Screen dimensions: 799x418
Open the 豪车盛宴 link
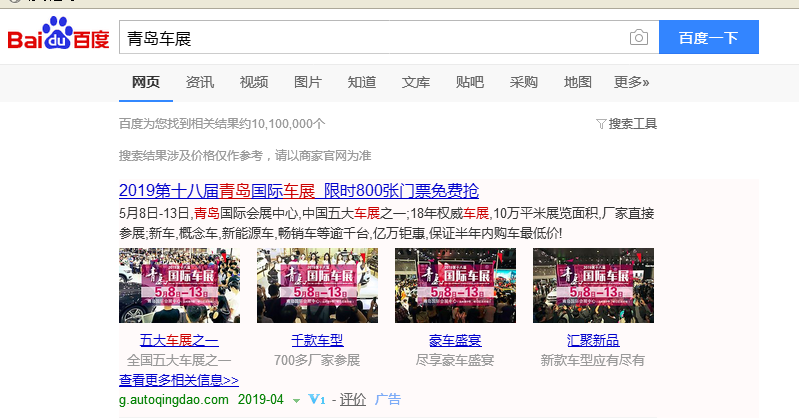click(456, 340)
